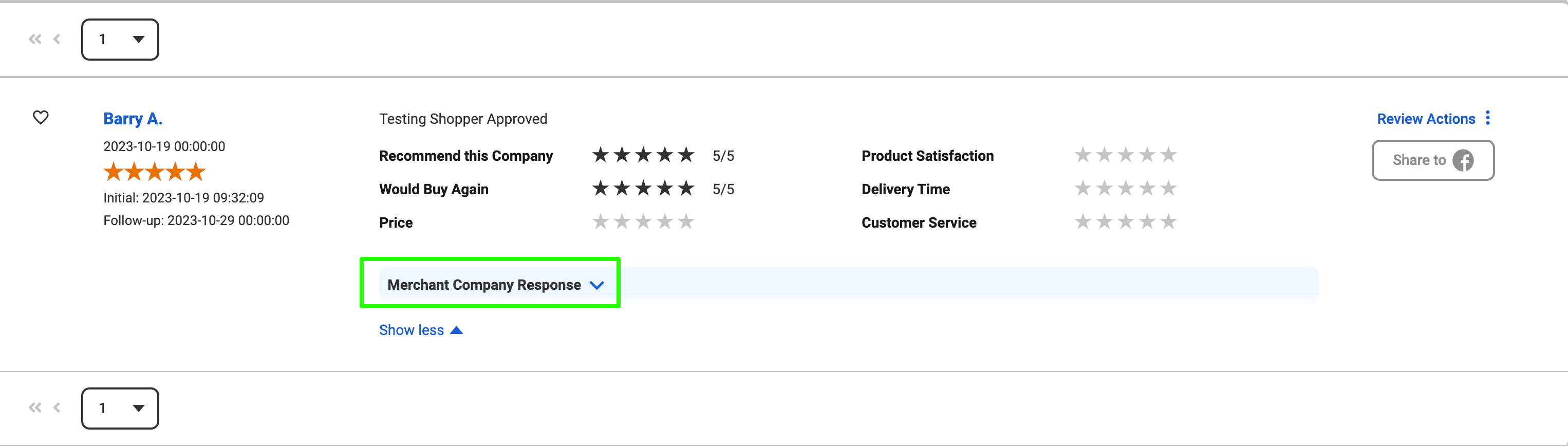Open Barry A. reviewer profile link
Viewport: 1568px width, 446px height.
133,119
